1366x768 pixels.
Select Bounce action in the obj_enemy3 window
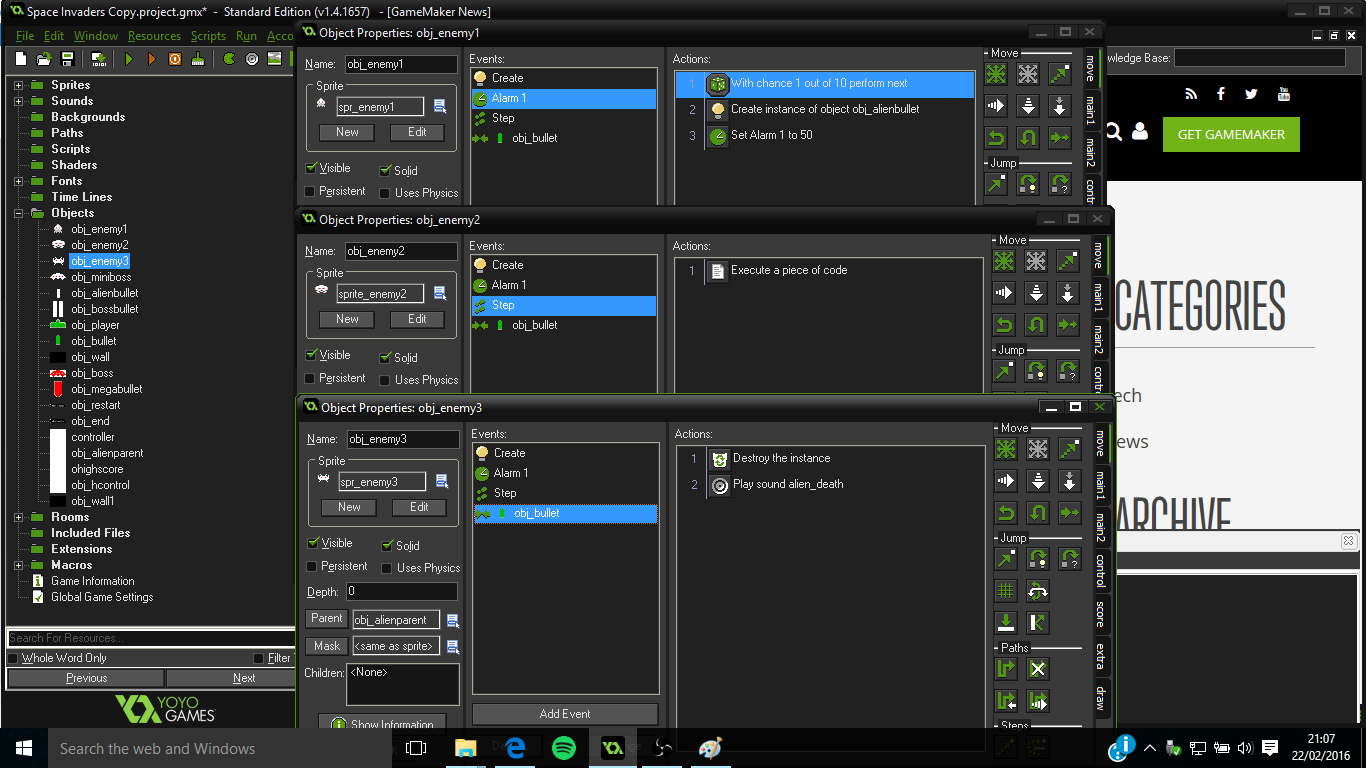(1038, 623)
